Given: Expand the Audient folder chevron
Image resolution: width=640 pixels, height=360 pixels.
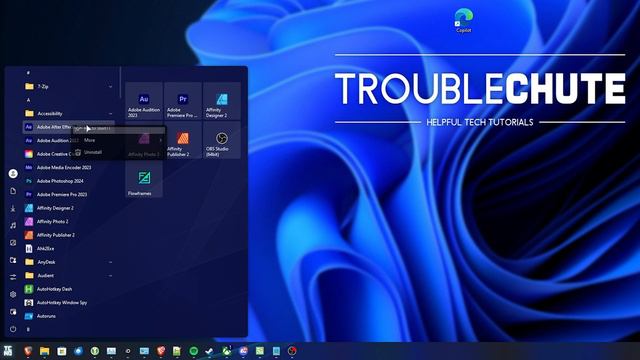Looking at the screenshot, I should tap(110, 276).
